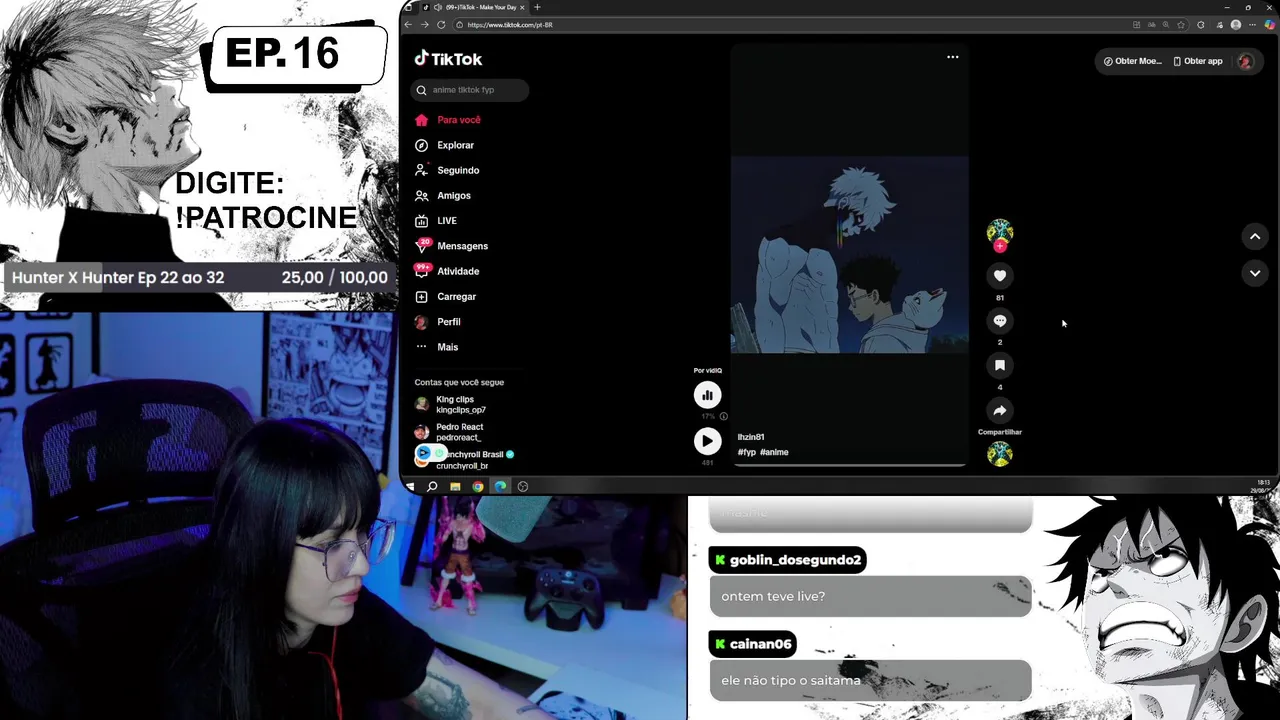Open the browser profile icon
This screenshot has height=720, width=1280.
pyautogui.click(x=1236, y=24)
